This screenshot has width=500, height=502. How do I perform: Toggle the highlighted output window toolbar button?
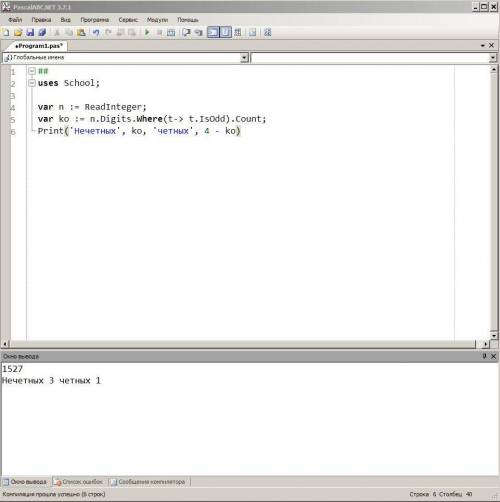(x=213, y=32)
